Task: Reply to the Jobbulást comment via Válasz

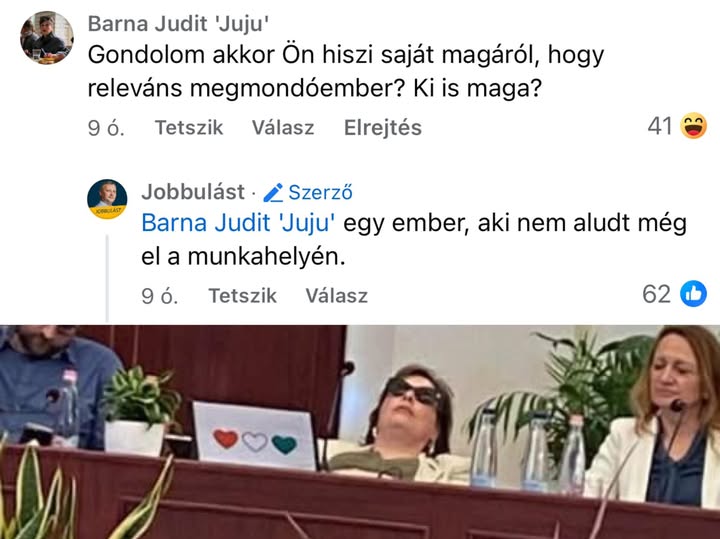Action: 337,295
